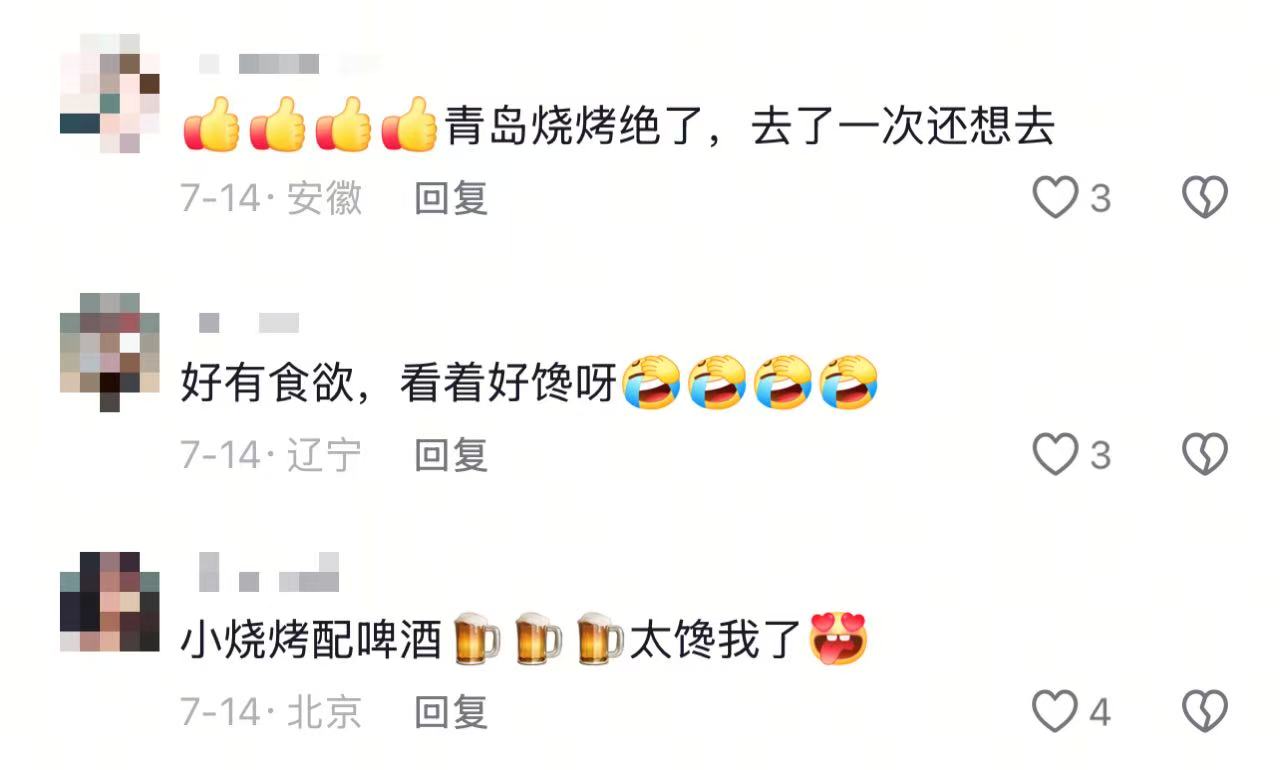Select the comment text 小烧烤配啤酒太馋我了
The height and width of the screenshot is (770, 1280).
[524, 640]
